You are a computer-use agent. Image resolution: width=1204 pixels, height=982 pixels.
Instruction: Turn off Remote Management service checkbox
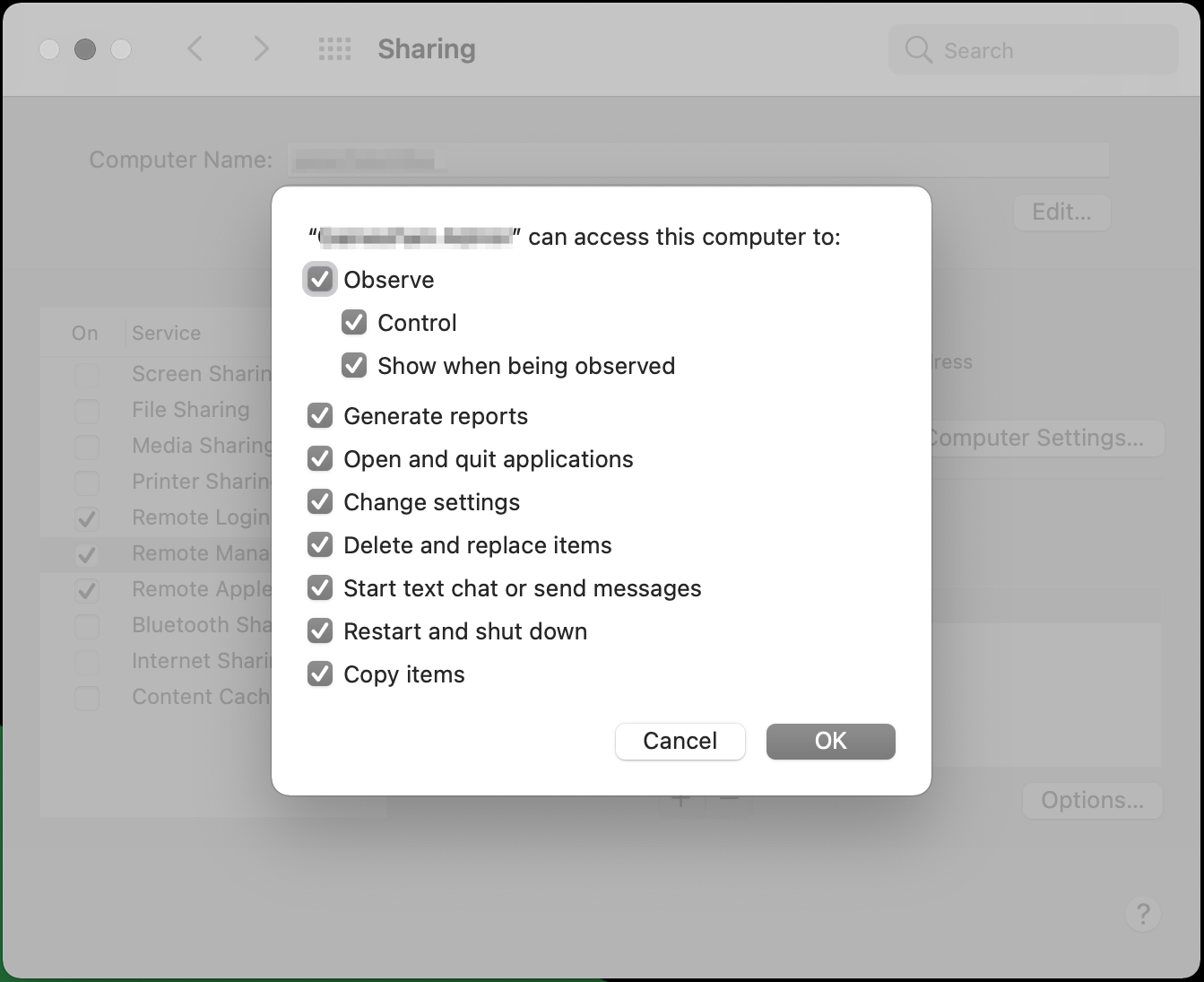coord(86,554)
